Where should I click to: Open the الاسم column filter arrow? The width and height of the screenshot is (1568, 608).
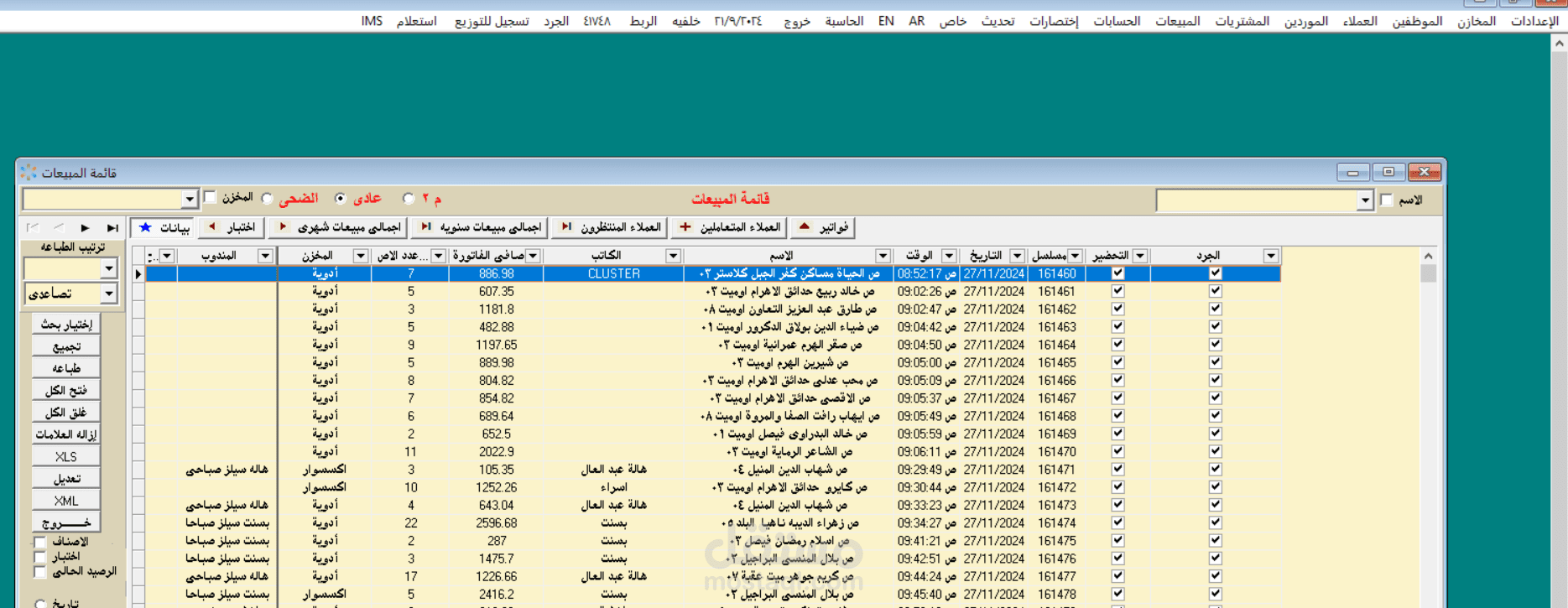pos(883,256)
